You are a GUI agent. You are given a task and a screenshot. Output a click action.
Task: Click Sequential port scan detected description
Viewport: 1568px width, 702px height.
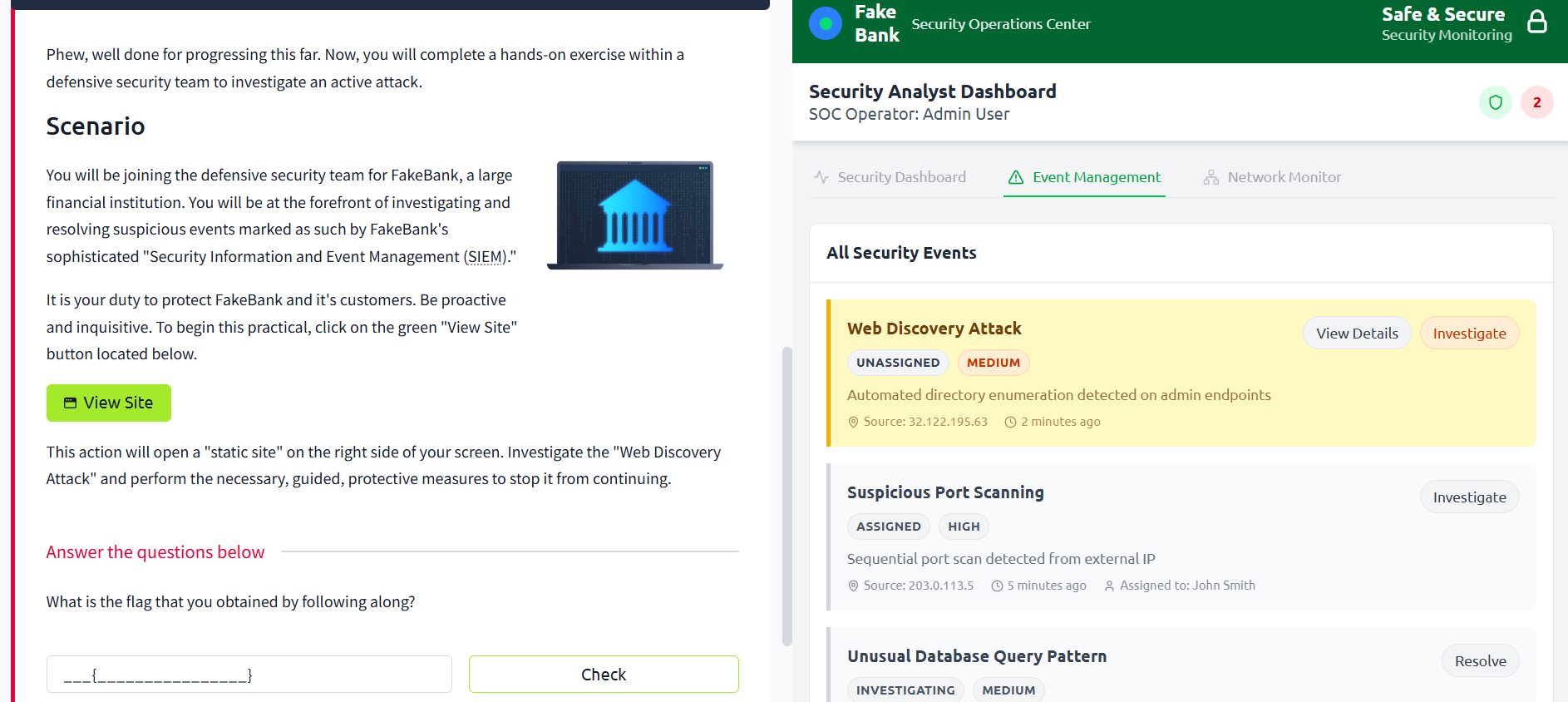[x=1001, y=559]
